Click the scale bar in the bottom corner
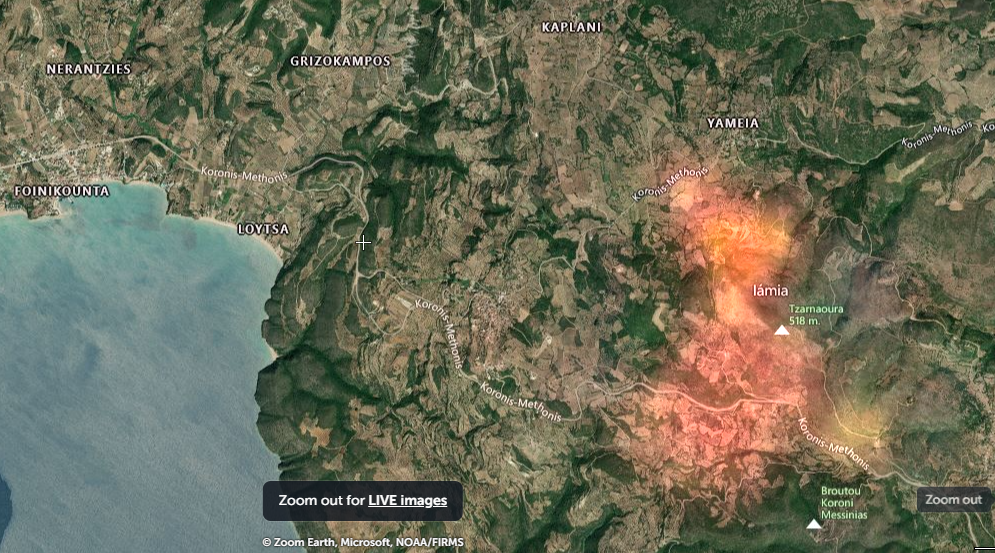The height and width of the screenshot is (553, 995). [x=984, y=549]
